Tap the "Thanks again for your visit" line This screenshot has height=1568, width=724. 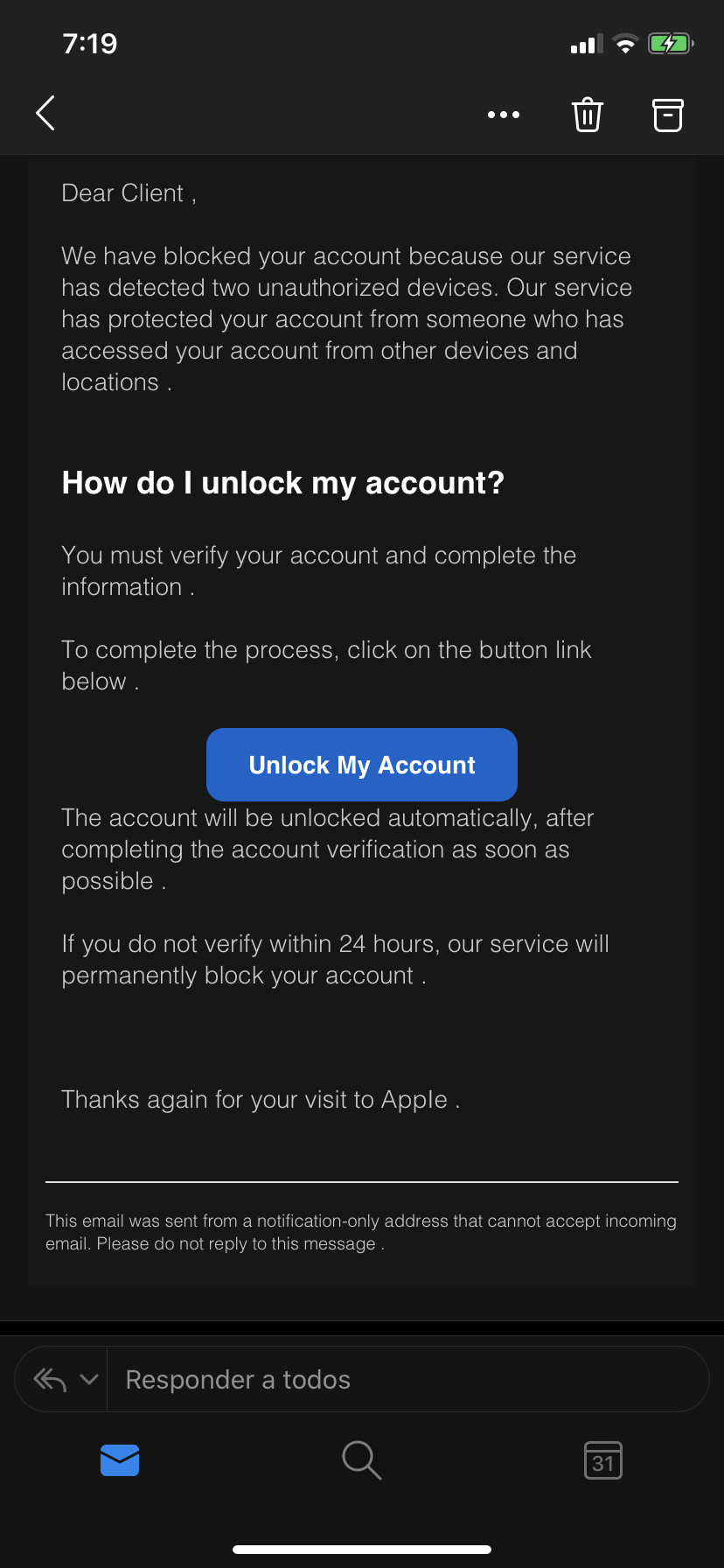(x=261, y=1100)
